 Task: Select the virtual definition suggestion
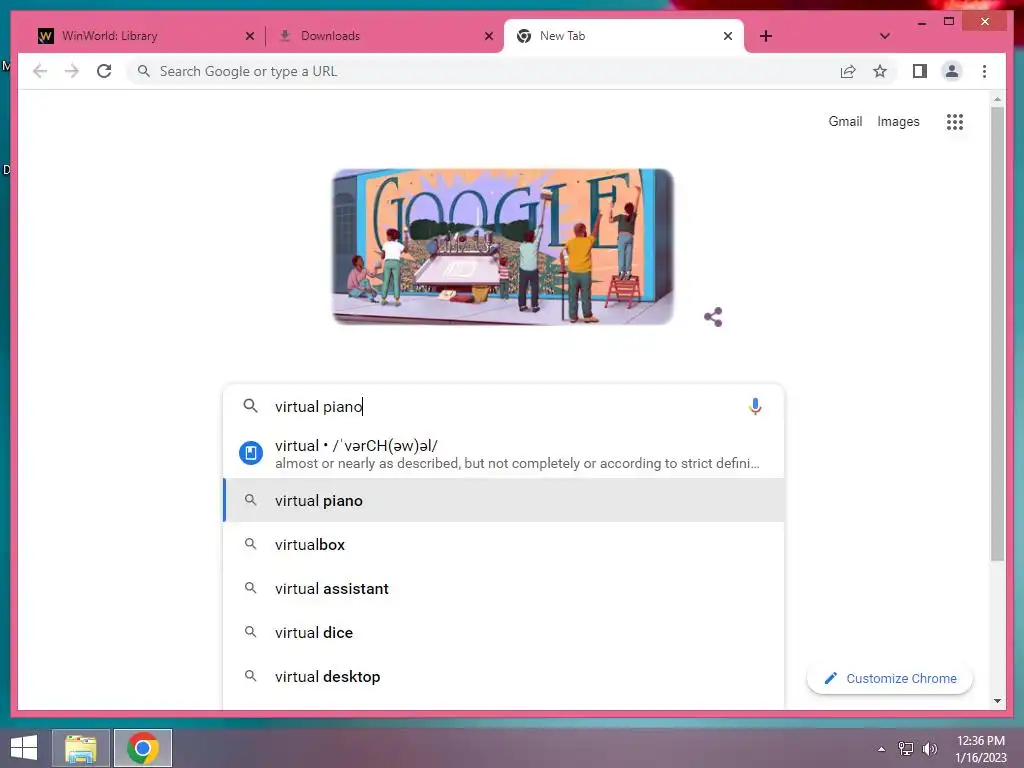click(504, 453)
